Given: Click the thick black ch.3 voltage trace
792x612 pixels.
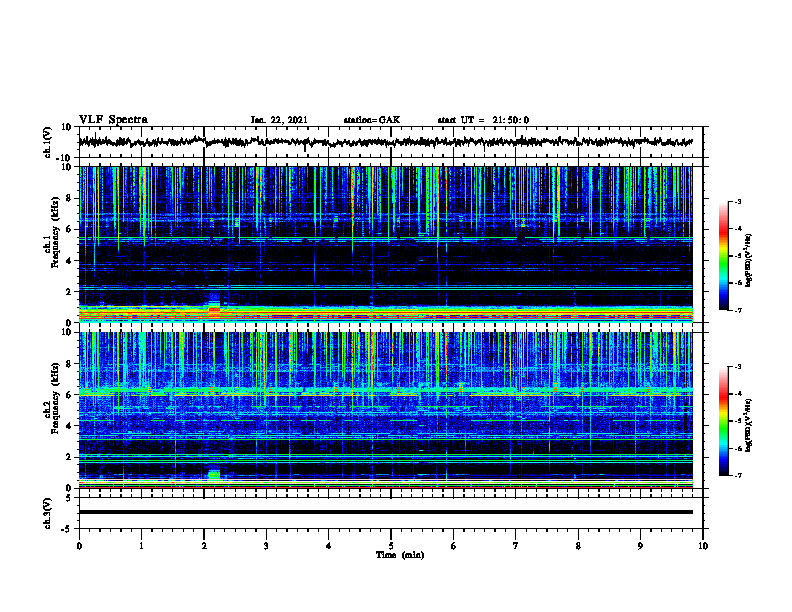Looking at the screenshot, I should click(x=385, y=512).
